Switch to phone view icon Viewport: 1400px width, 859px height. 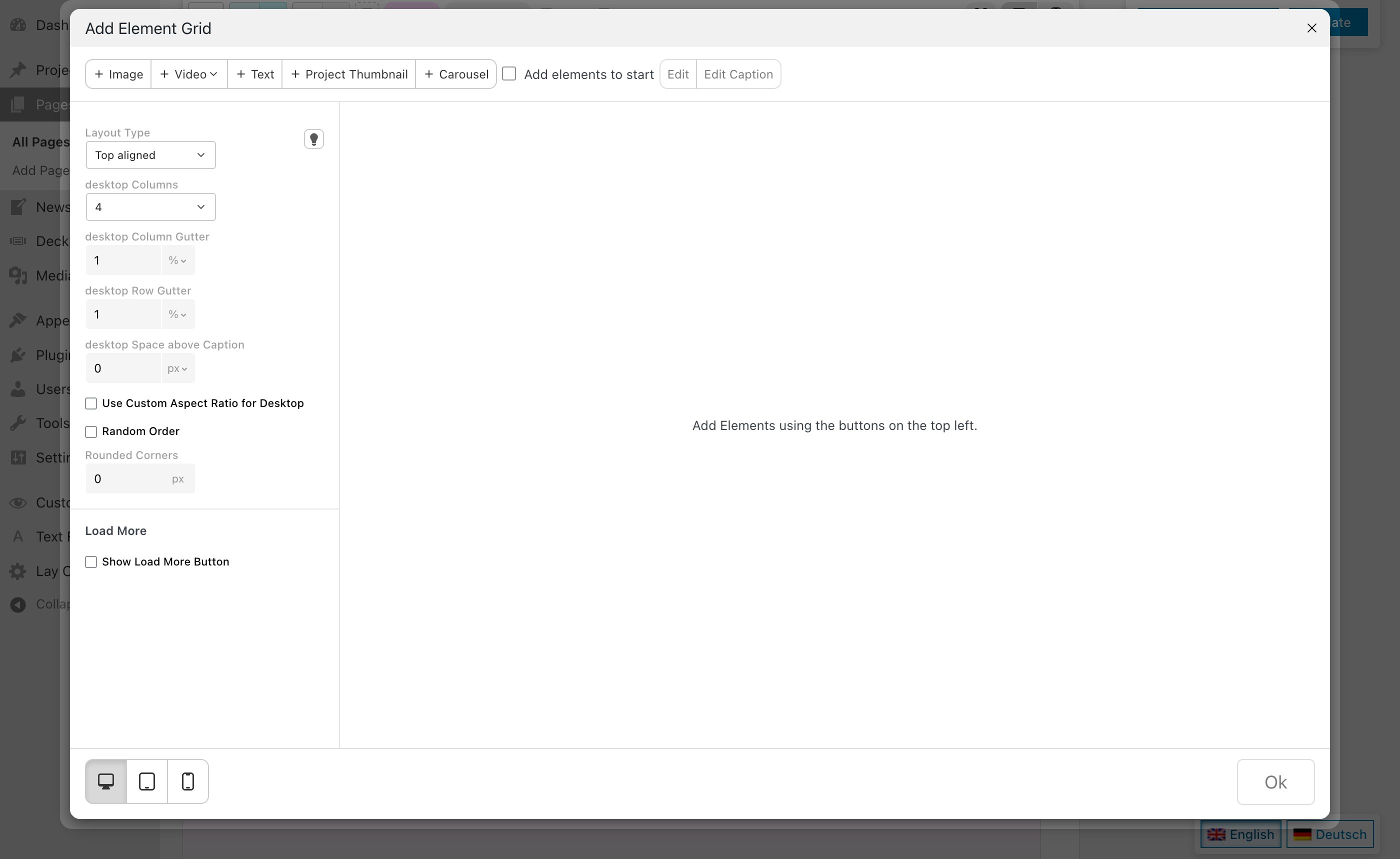[x=188, y=781]
